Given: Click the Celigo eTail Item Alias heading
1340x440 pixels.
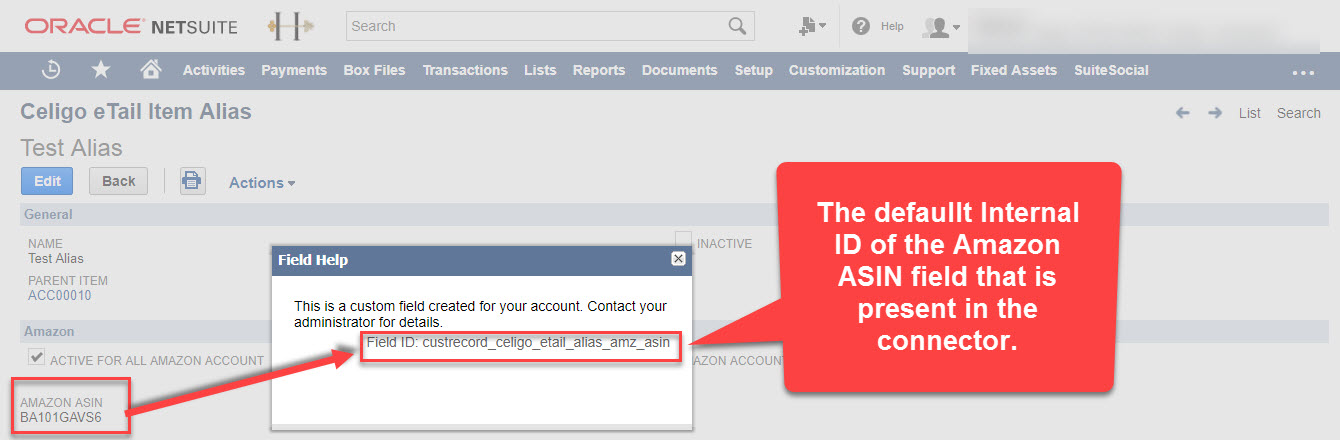Looking at the screenshot, I should (x=136, y=111).
